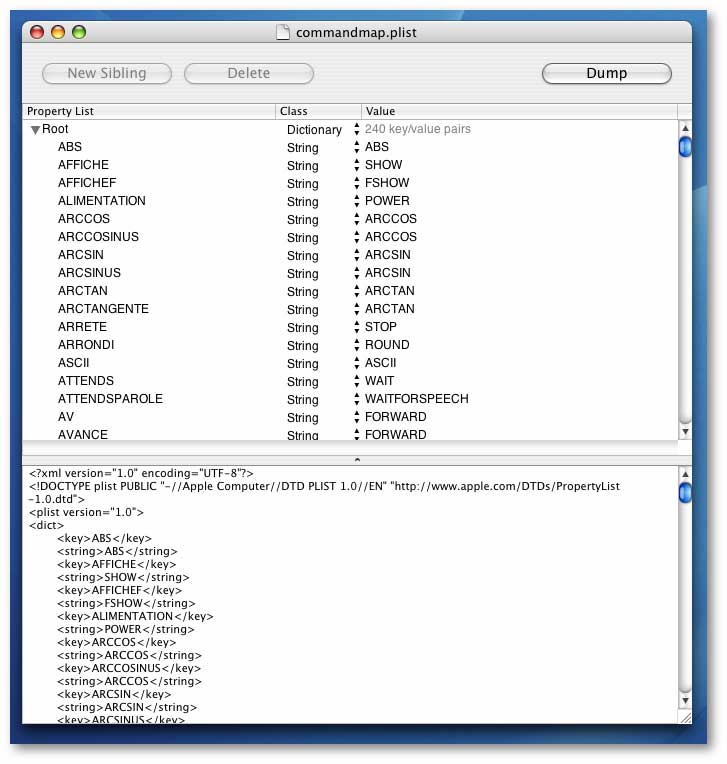Select the ATTENDSPAROLE key row
727x764 pixels.
[110, 399]
